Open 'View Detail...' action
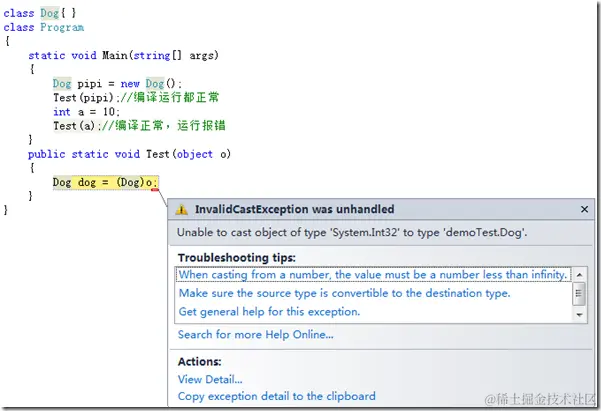601x411 pixels. (210, 380)
